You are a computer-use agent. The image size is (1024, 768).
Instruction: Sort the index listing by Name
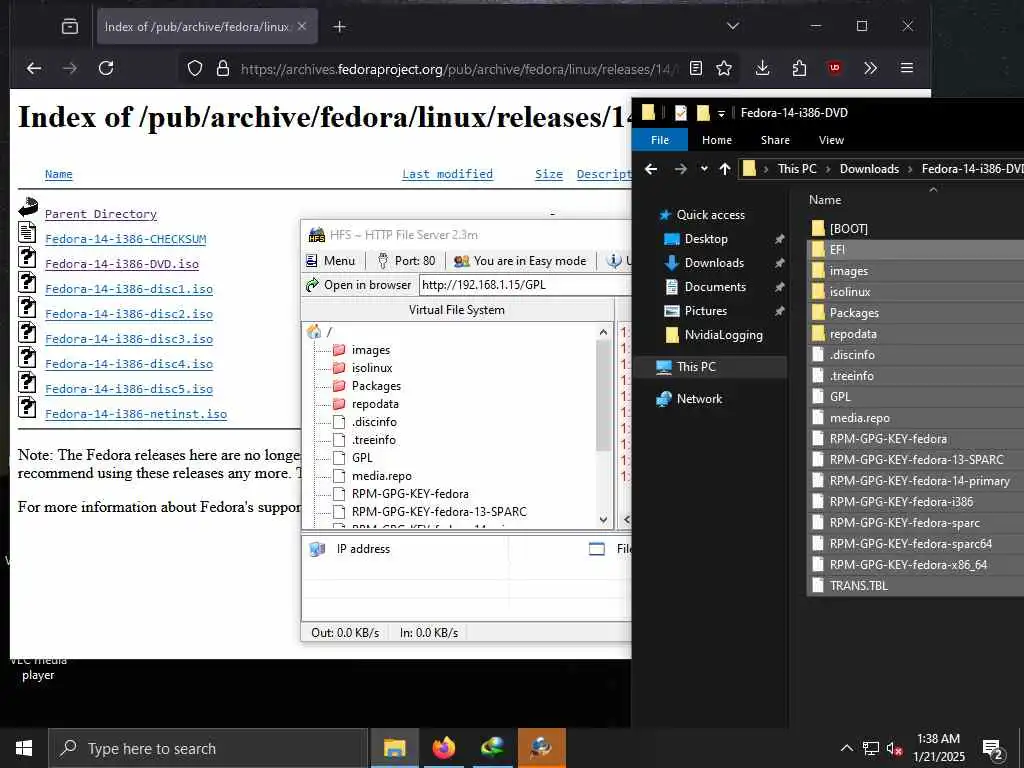(59, 174)
